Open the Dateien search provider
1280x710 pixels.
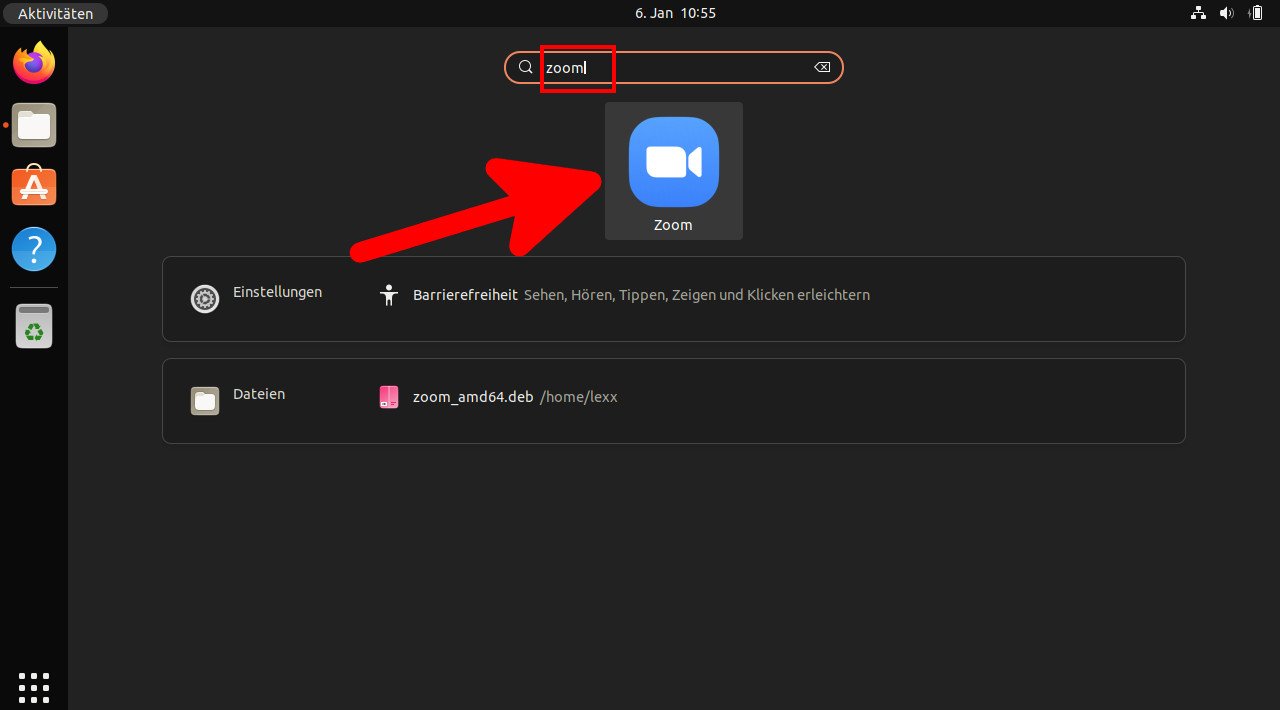click(x=240, y=400)
